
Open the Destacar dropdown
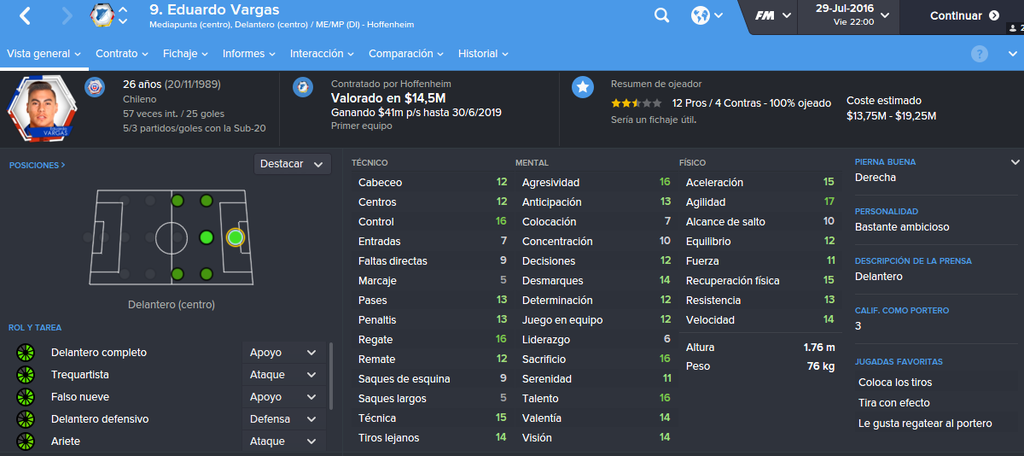click(292, 164)
